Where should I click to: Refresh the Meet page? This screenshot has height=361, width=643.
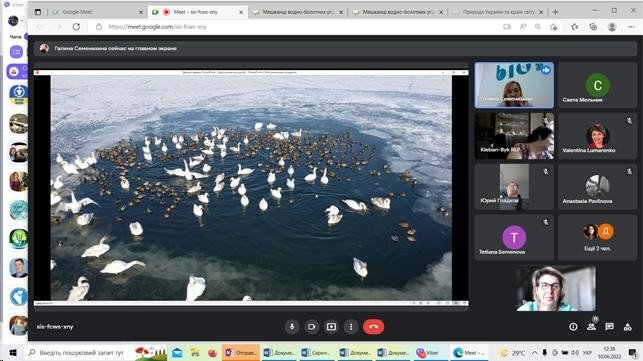(76, 27)
